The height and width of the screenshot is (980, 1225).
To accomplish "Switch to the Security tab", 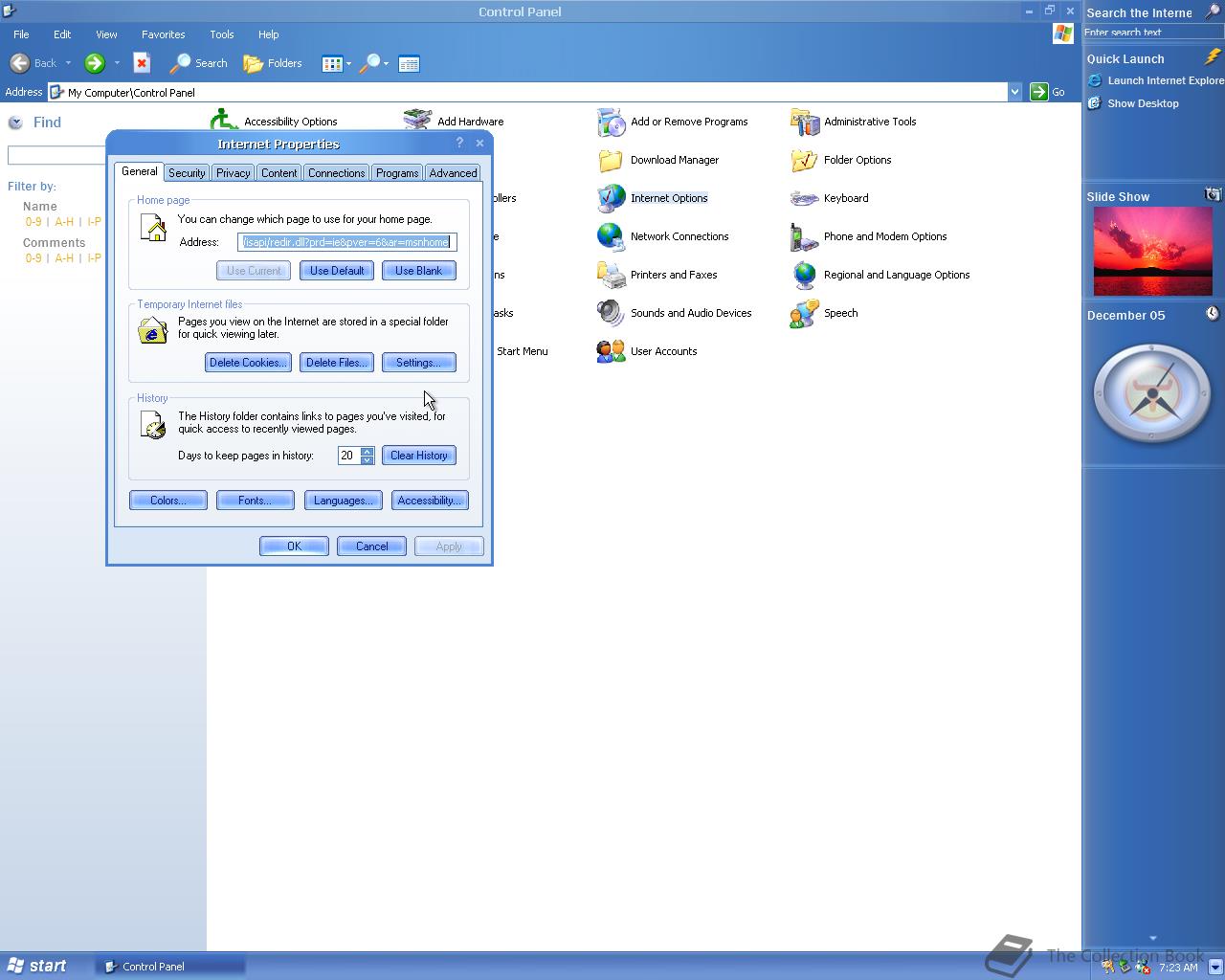I will (x=187, y=173).
